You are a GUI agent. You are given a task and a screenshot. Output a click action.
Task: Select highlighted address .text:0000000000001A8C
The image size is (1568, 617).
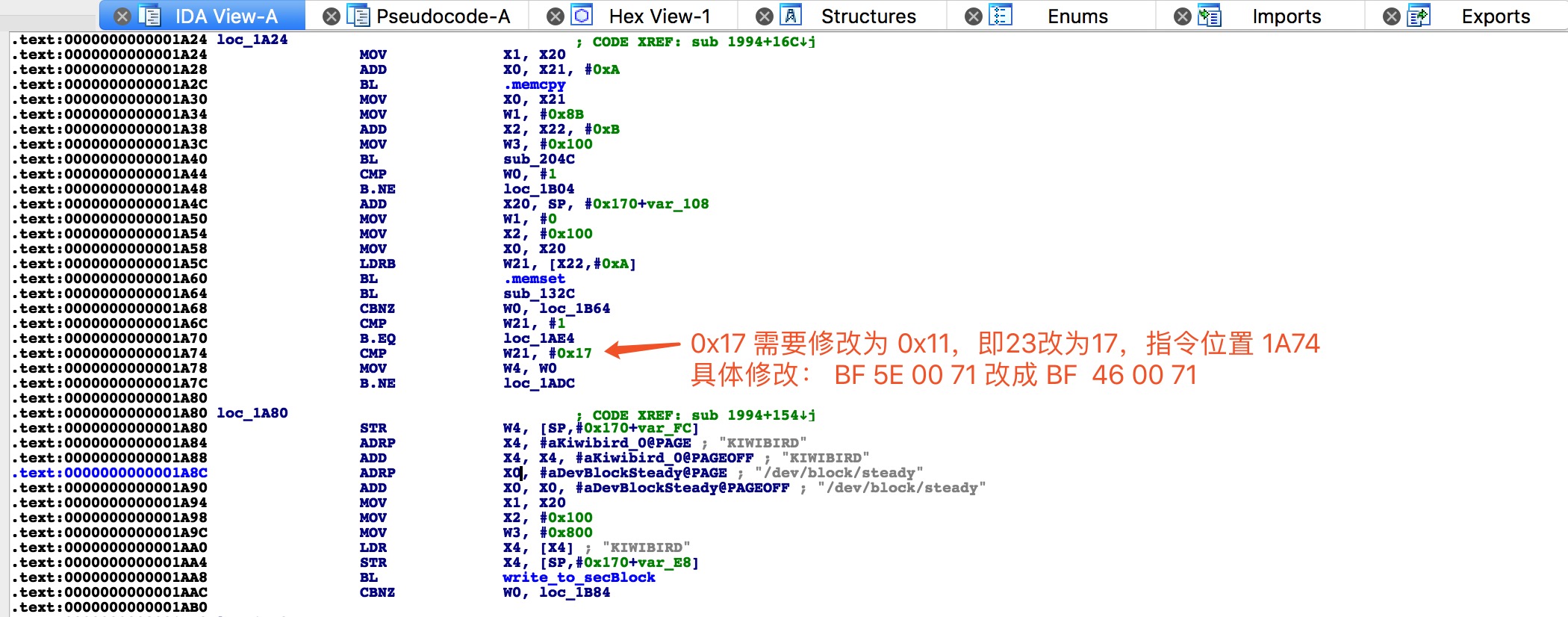[x=111, y=473]
